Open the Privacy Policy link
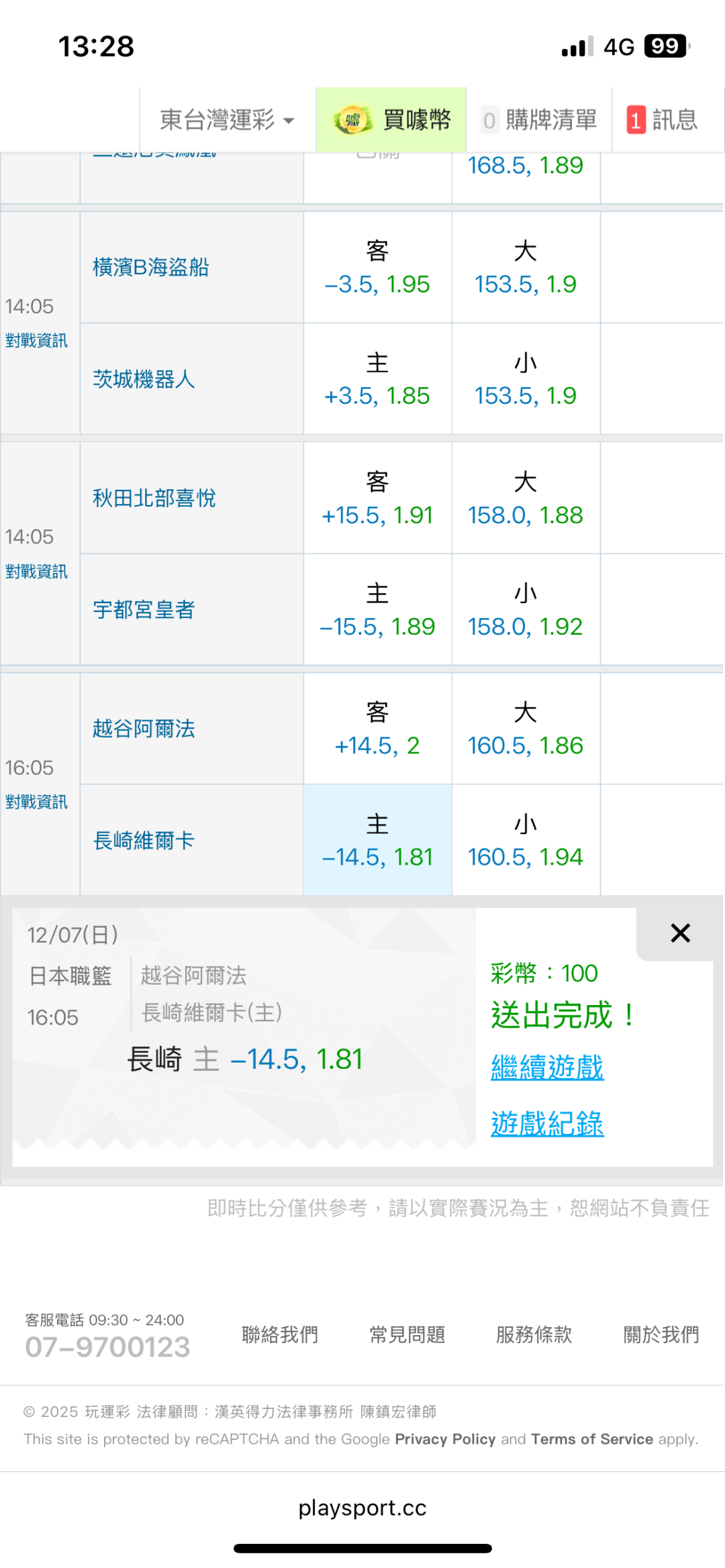This screenshot has height=1568, width=725. pos(445,1439)
